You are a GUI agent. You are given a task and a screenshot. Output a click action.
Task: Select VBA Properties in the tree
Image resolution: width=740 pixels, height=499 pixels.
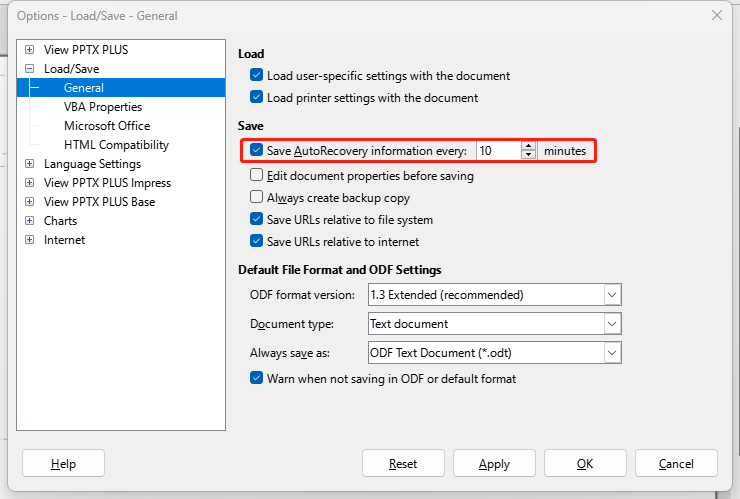103,107
